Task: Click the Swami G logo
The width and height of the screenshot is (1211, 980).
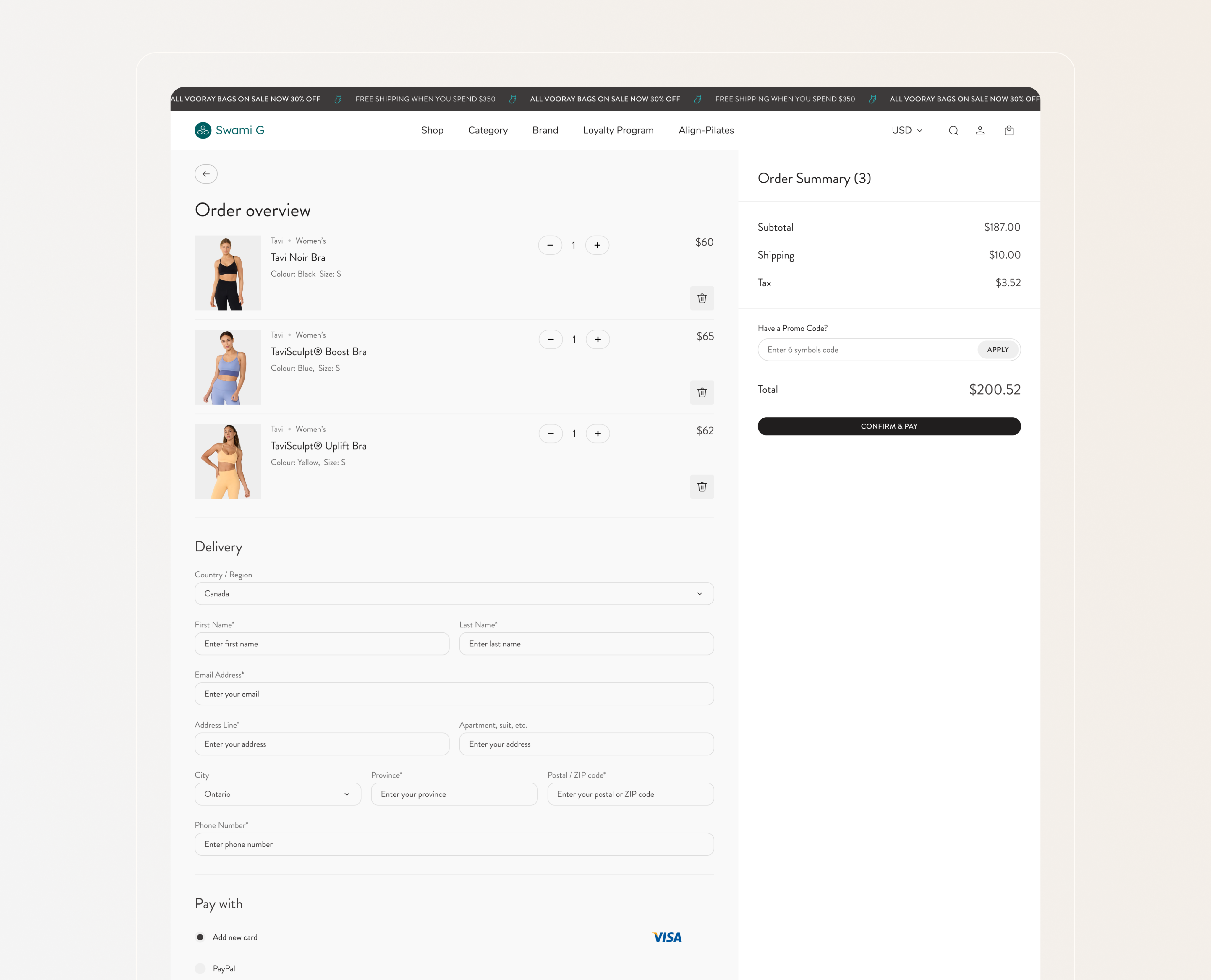Action: (x=229, y=130)
